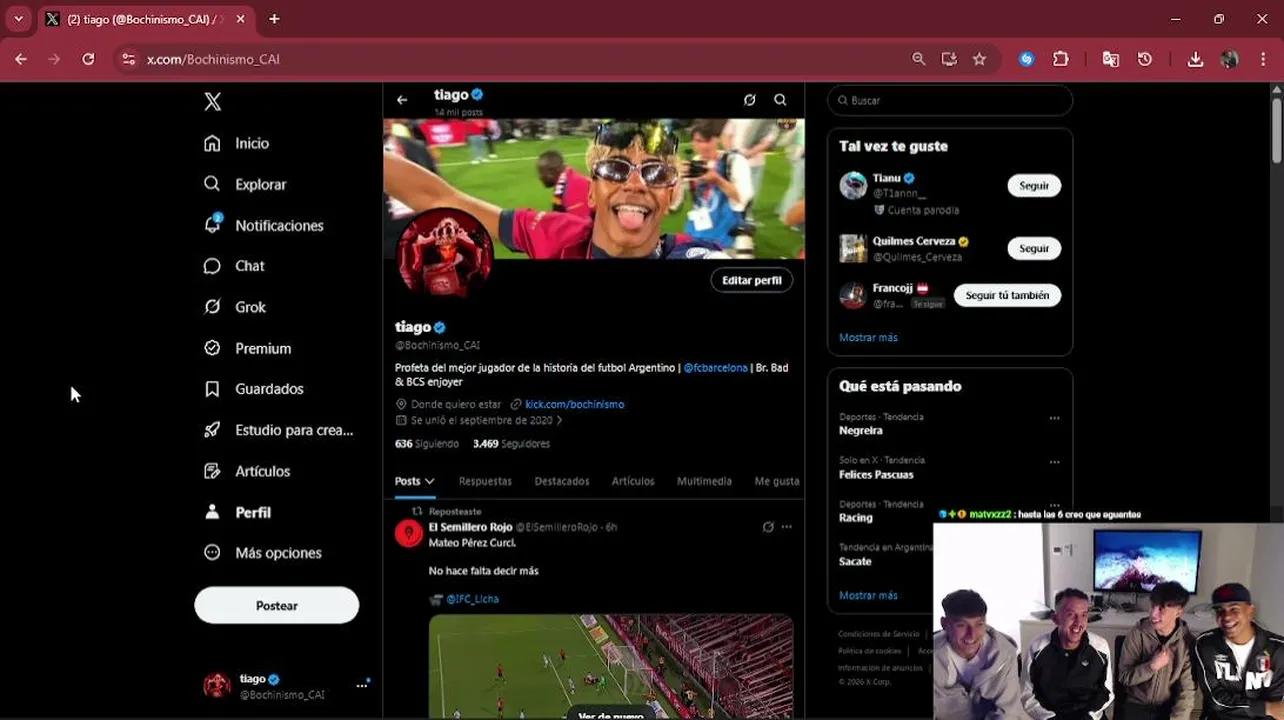This screenshot has width=1284, height=720.
Task: Switch to the profile Artículos tab
Action: (633, 481)
